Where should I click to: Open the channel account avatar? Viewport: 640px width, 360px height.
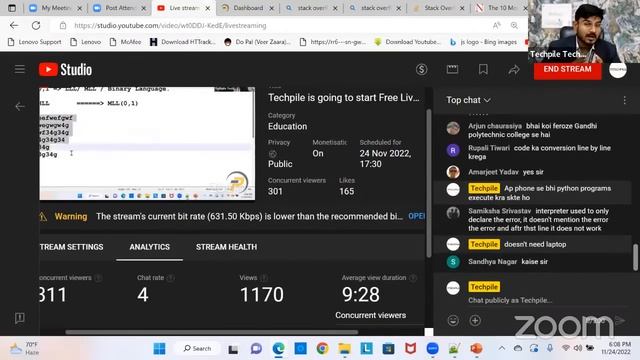click(618, 69)
